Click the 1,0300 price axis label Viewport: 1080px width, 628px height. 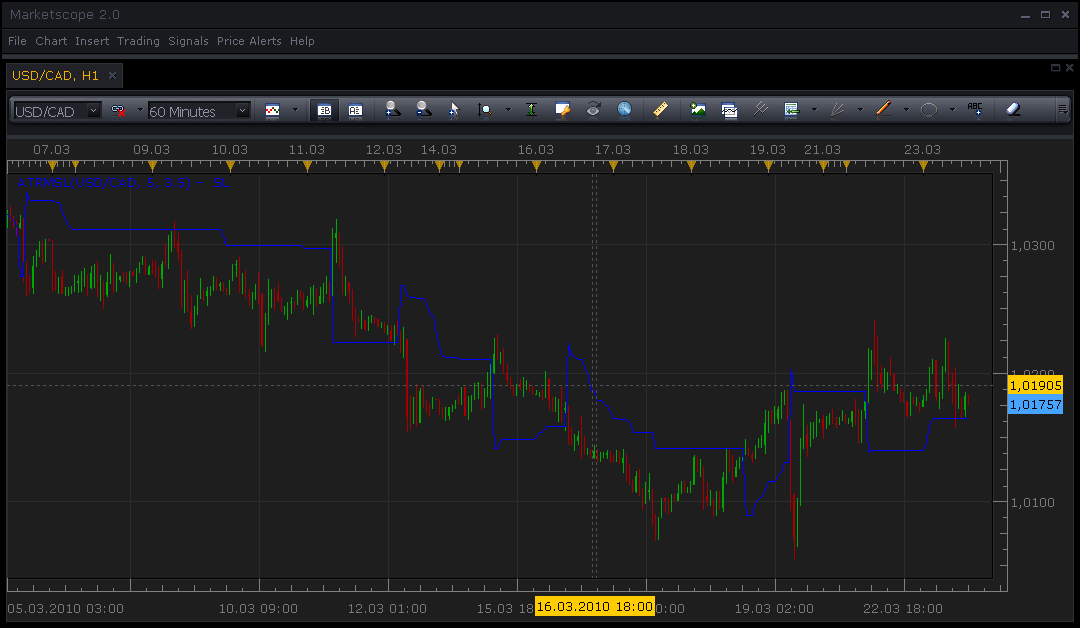pyautogui.click(x=1032, y=246)
